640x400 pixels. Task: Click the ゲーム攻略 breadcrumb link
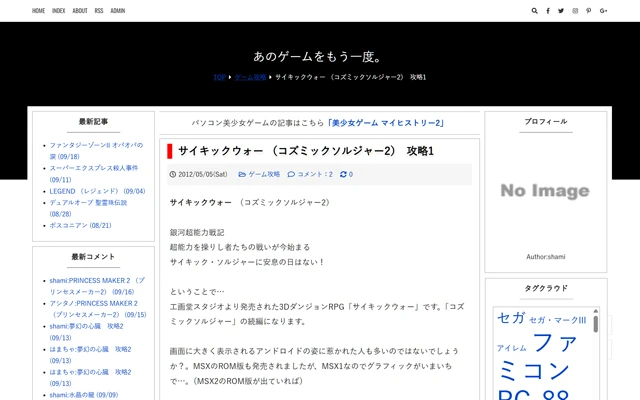(250, 77)
